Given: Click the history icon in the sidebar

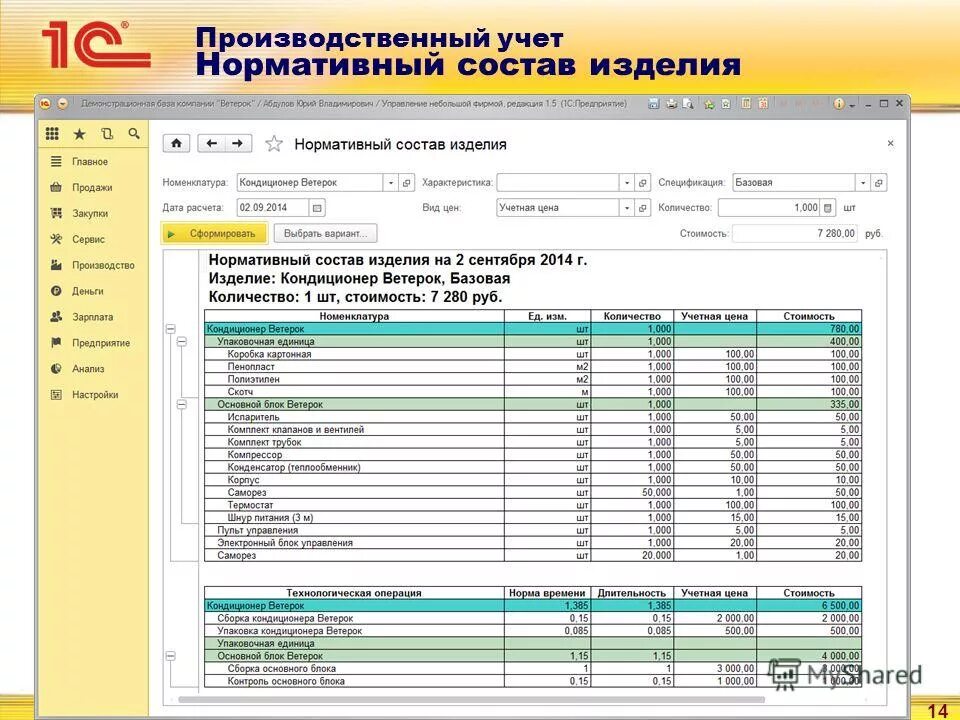Looking at the screenshot, I should pos(106,133).
